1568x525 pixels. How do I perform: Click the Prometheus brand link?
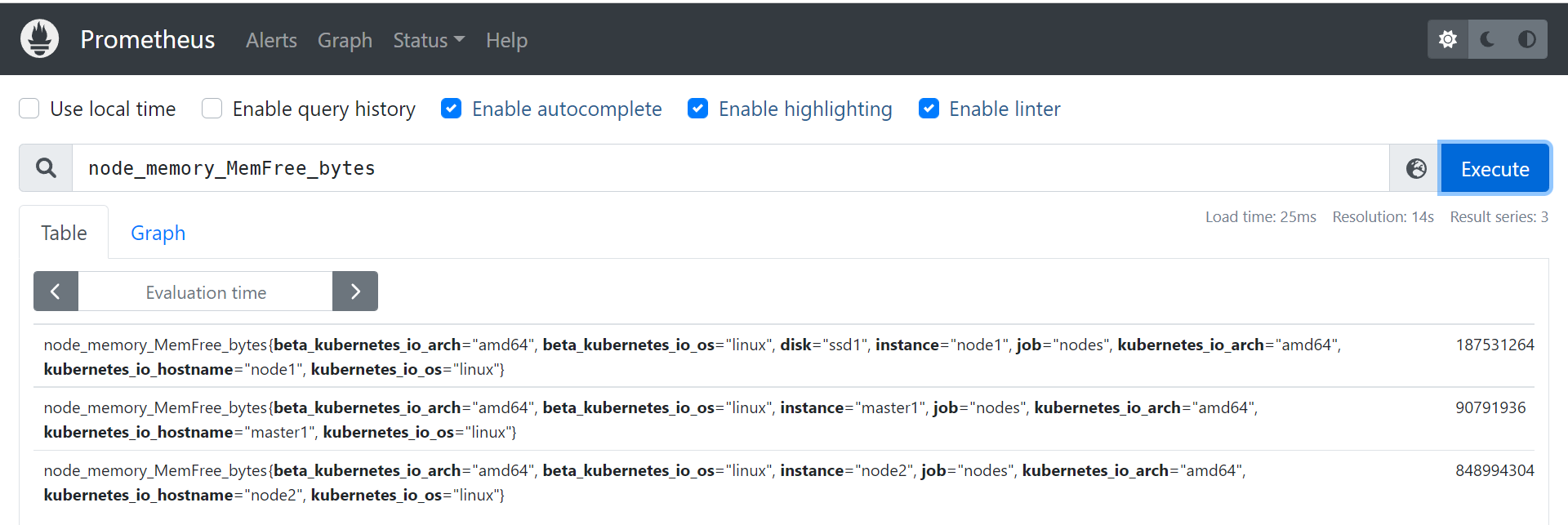click(147, 39)
